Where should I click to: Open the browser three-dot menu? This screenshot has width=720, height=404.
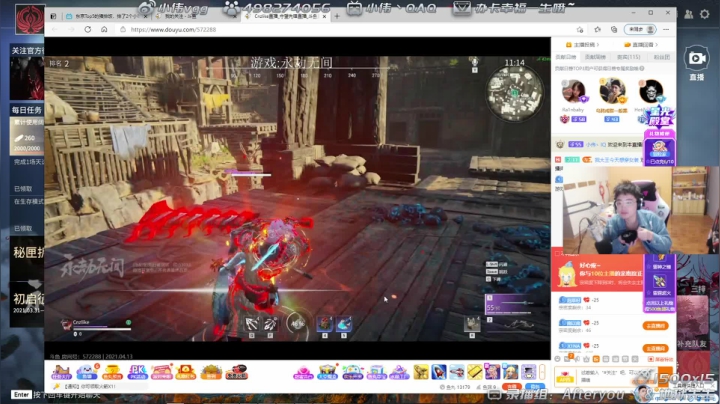pyautogui.click(x=666, y=29)
